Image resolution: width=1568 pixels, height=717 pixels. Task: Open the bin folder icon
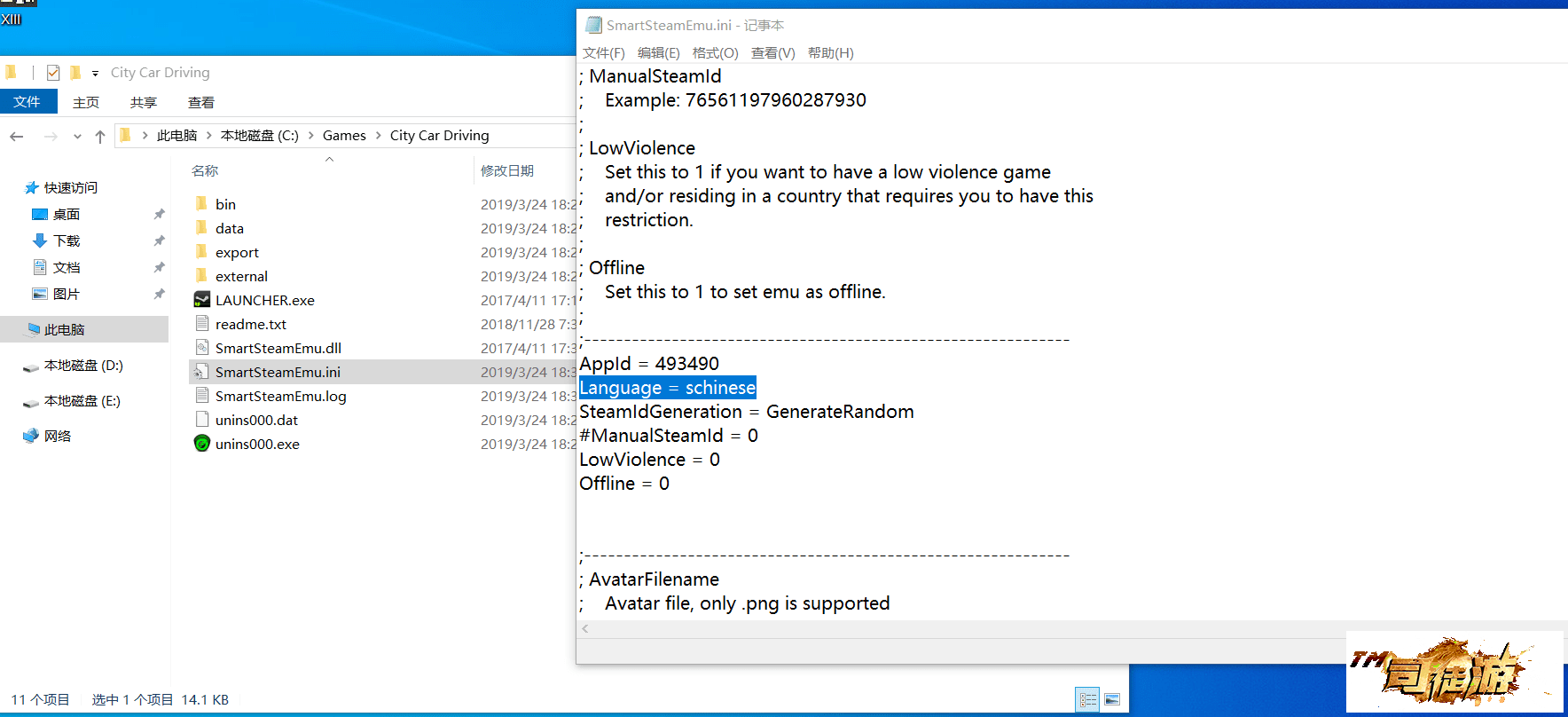point(201,204)
